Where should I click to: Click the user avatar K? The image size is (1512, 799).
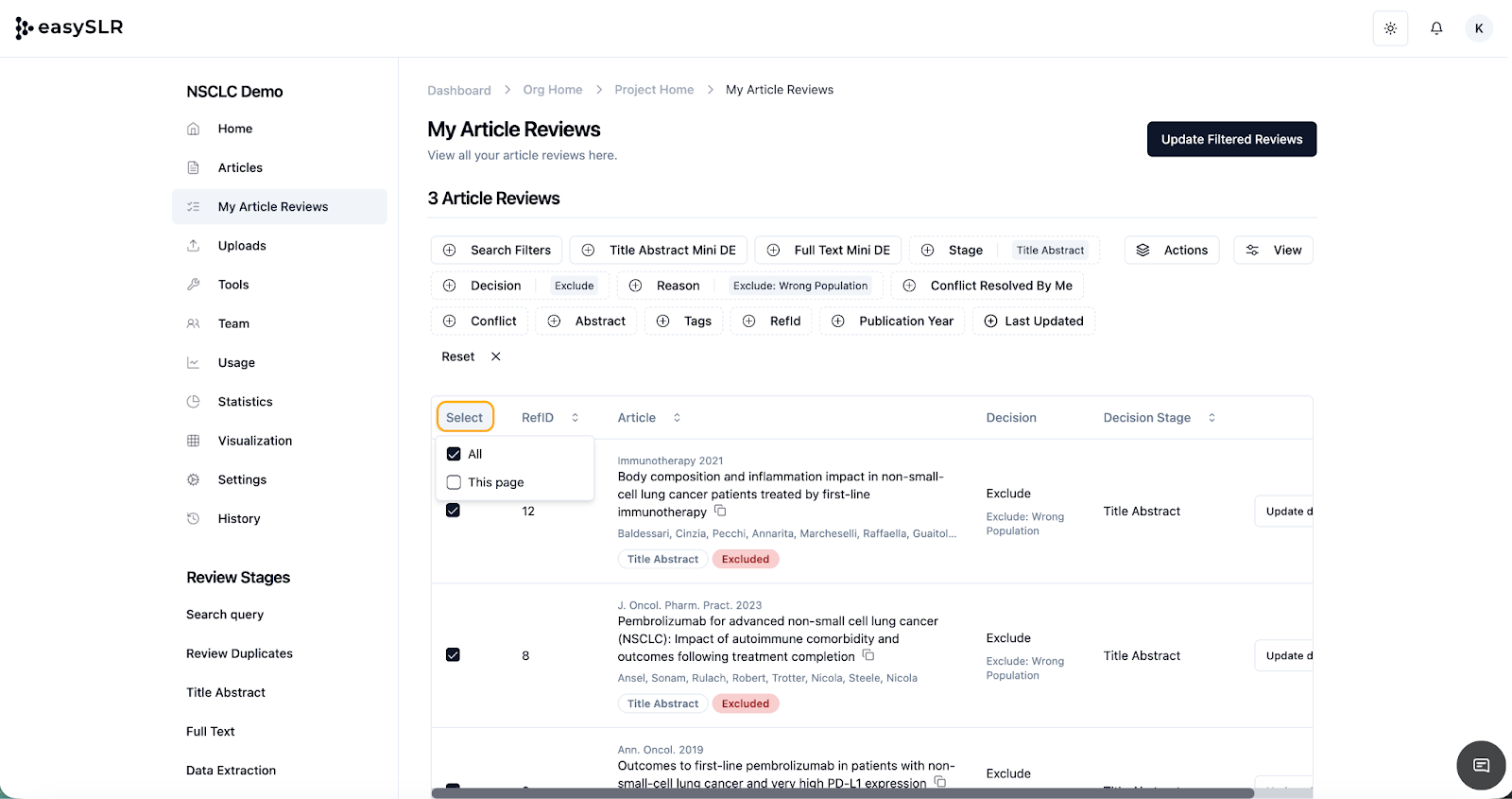(x=1479, y=28)
